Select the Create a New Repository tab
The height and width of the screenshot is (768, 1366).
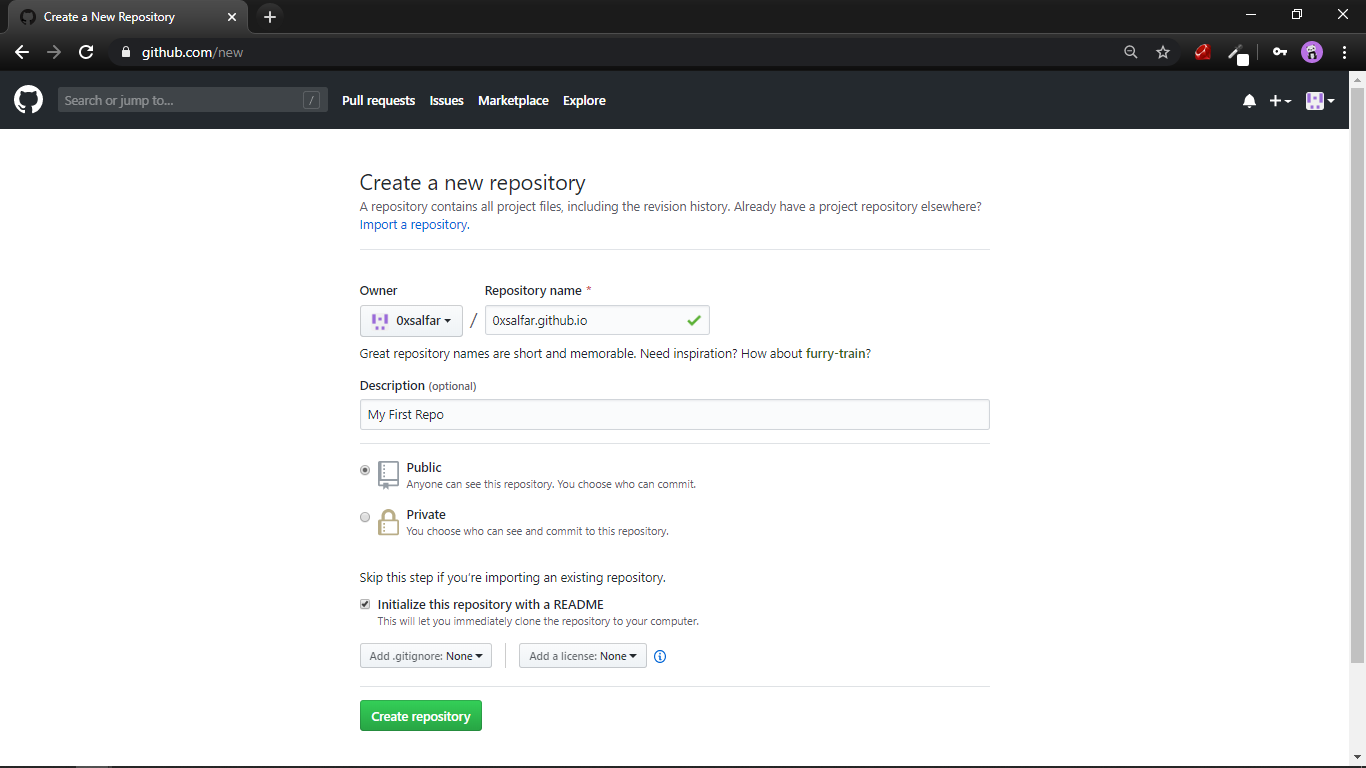128,17
